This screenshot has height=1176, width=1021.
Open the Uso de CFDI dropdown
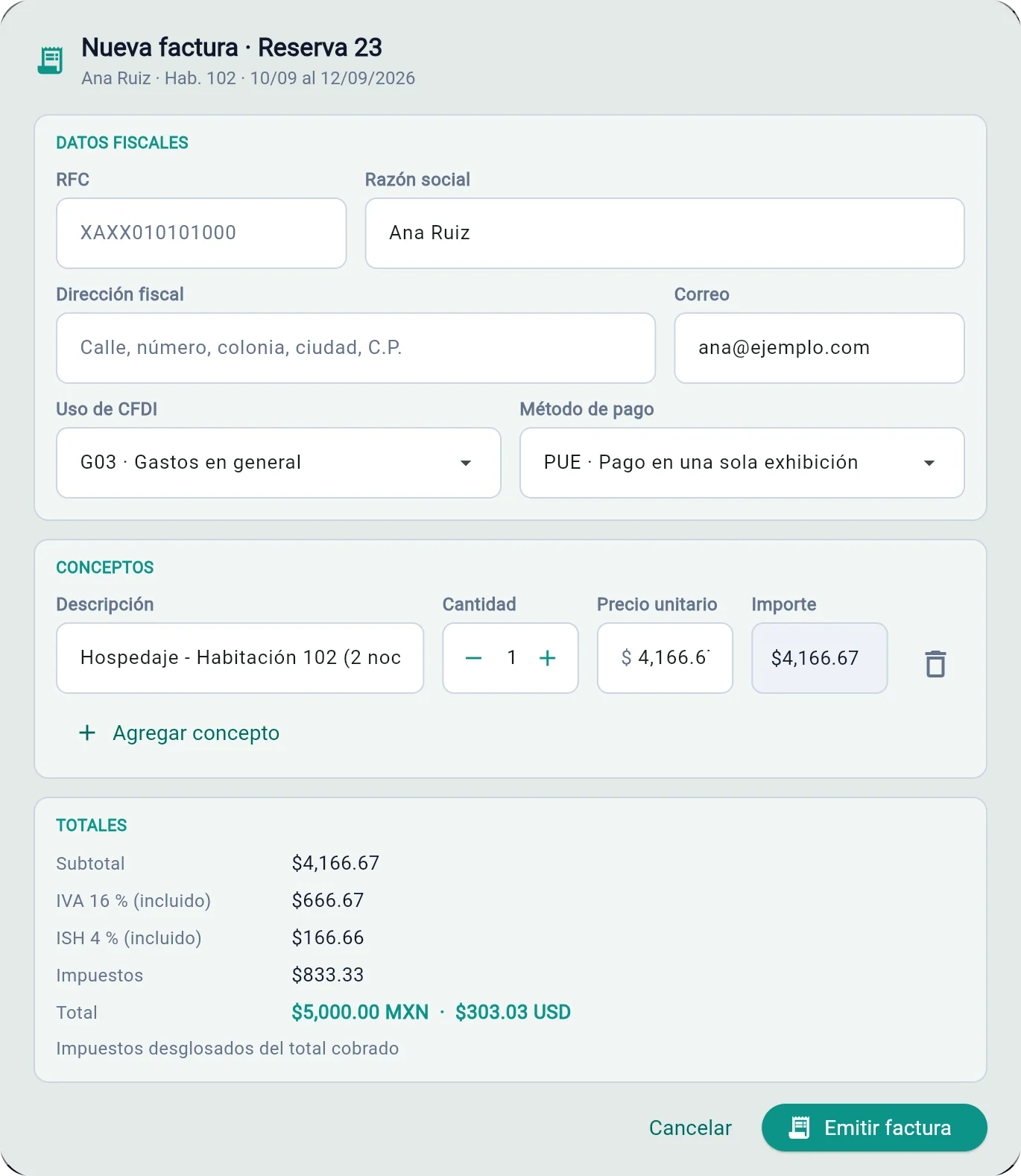coord(279,463)
